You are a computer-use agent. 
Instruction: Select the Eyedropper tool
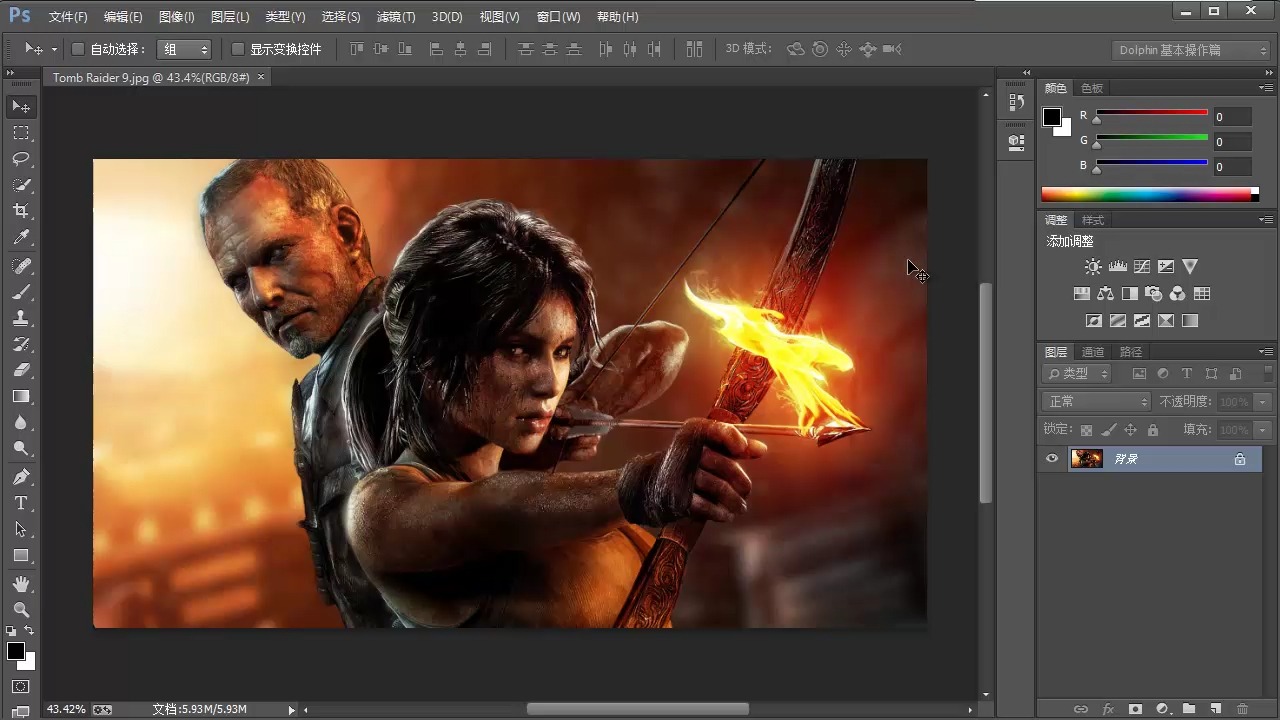[21, 237]
